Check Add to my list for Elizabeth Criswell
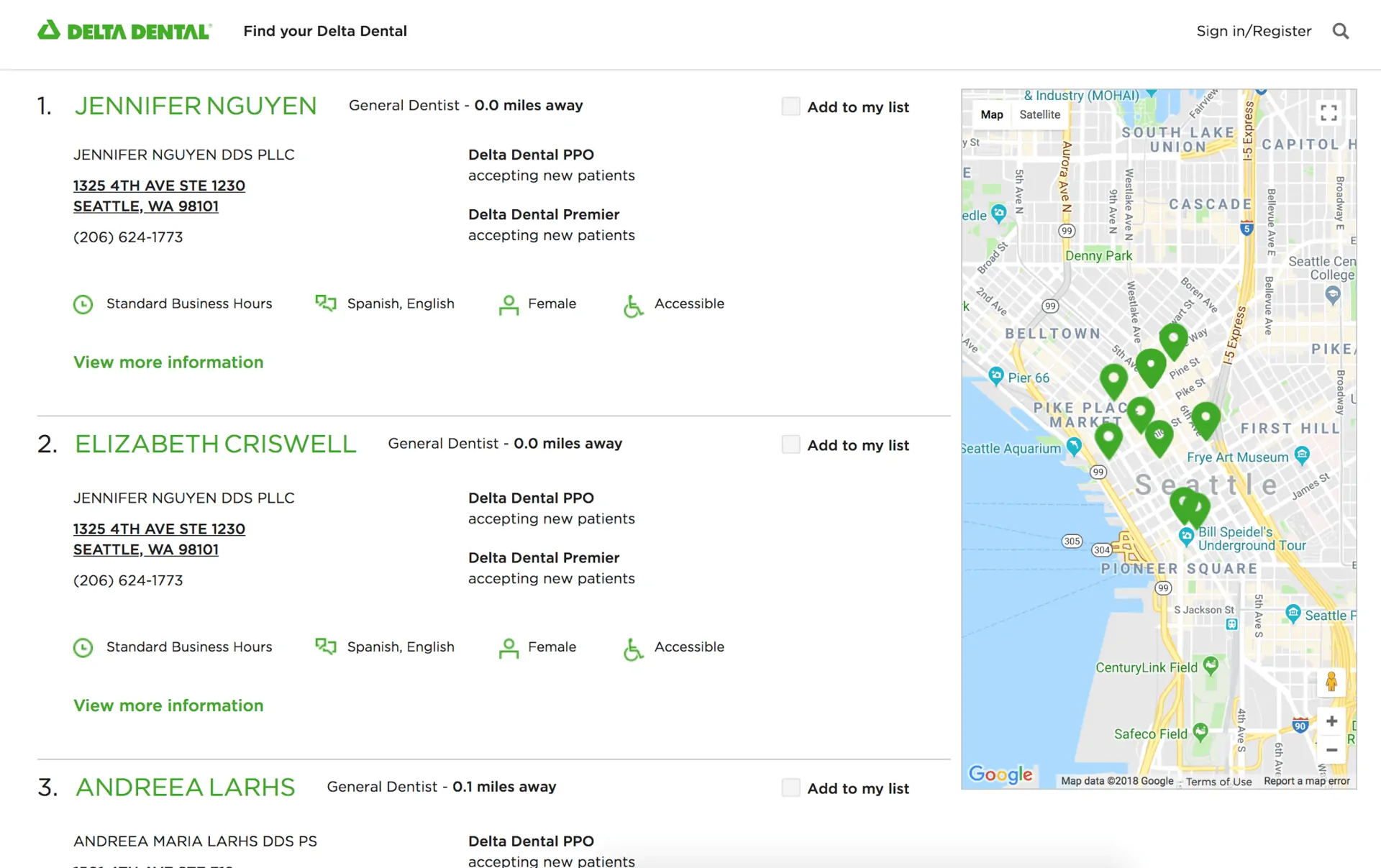The width and height of the screenshot is (1381, 868). (x=790, y=444)
